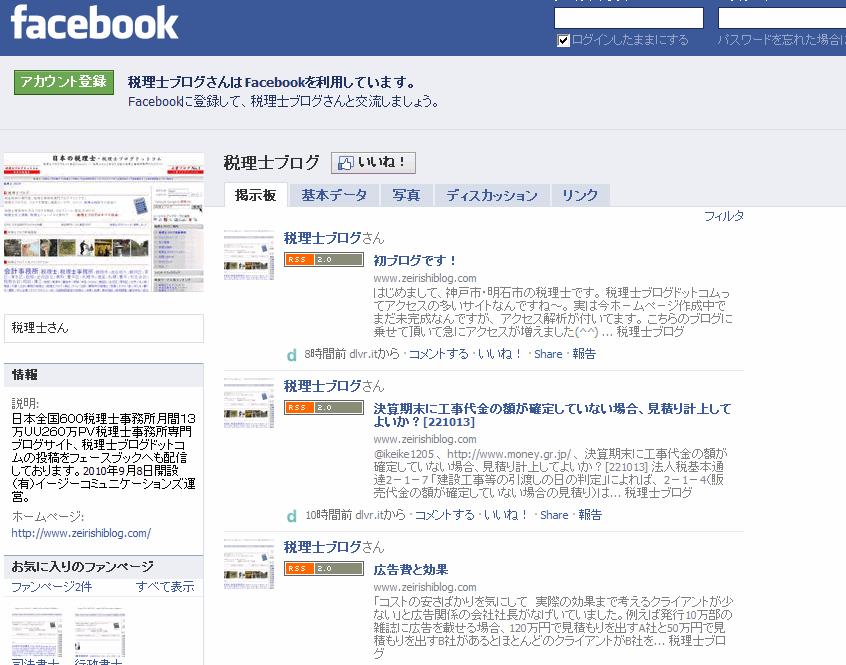Click post avatar beside 決算期末 post
846x665 pixels.
pos(249,403)
